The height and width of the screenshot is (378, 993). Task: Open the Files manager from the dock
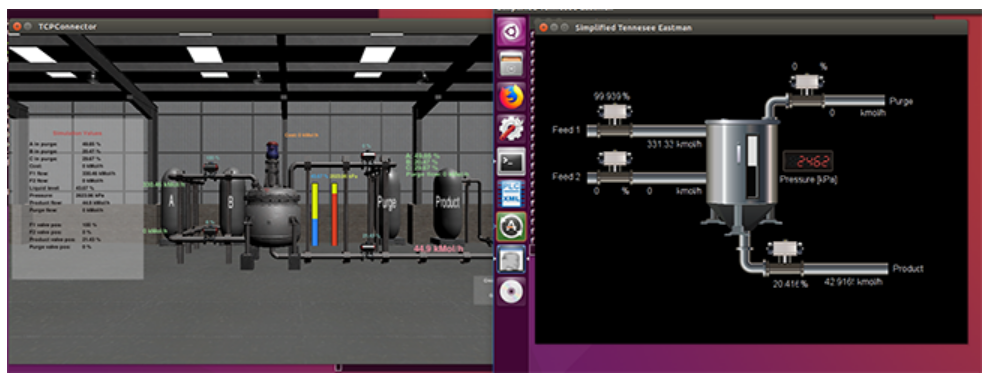[511, 64]
